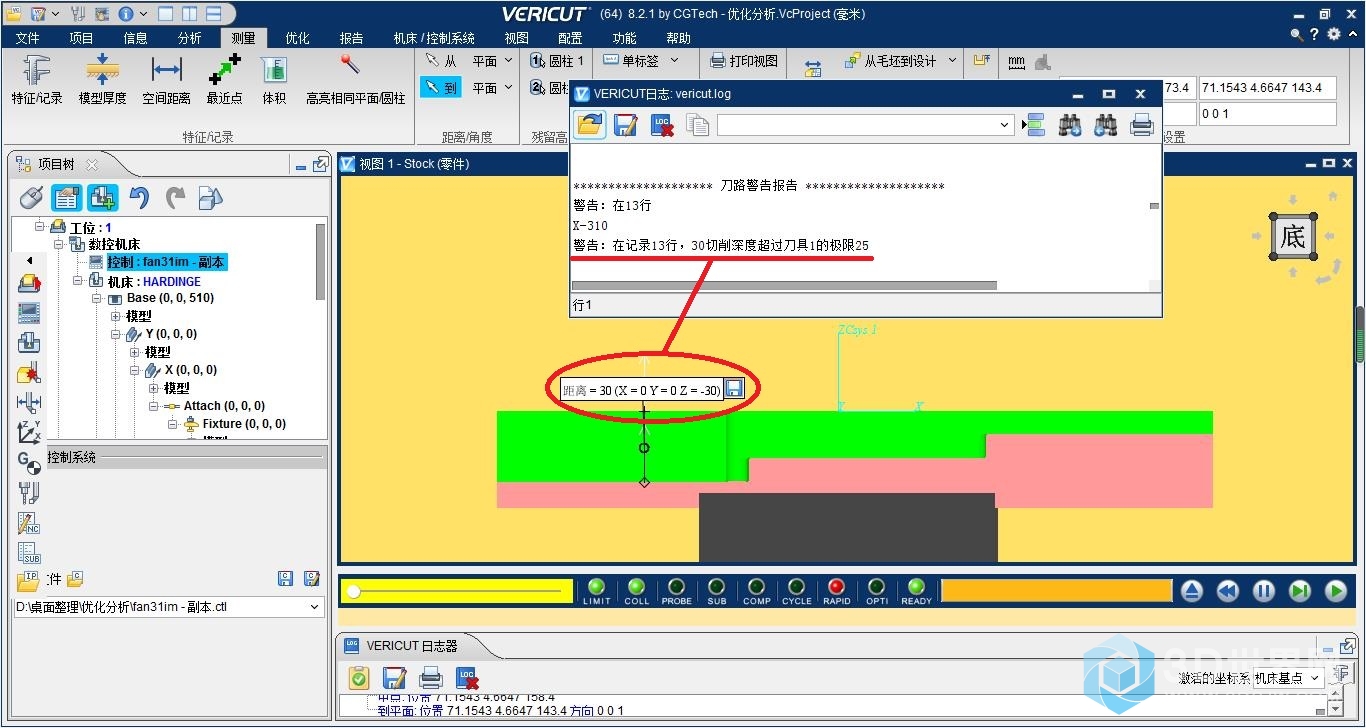Switch to the 分析 ribbon tab
This screenshot has height=728, width=1366.
189,38
